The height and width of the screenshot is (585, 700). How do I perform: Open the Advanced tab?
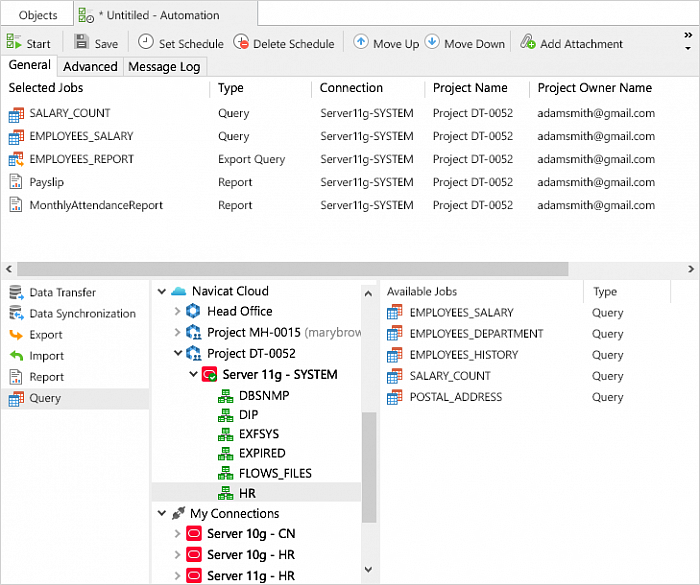[90, 67]
